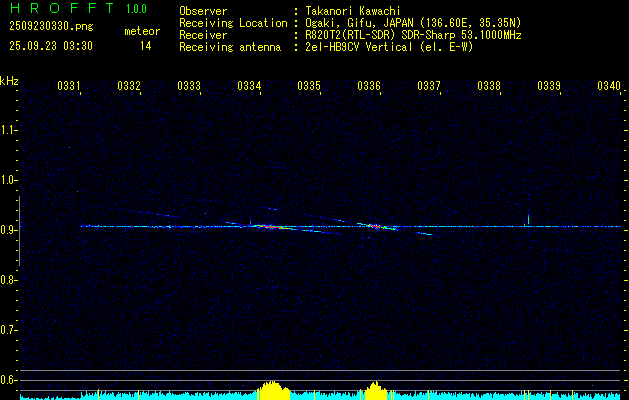Click the 0340 time axis label

point(609,85)
